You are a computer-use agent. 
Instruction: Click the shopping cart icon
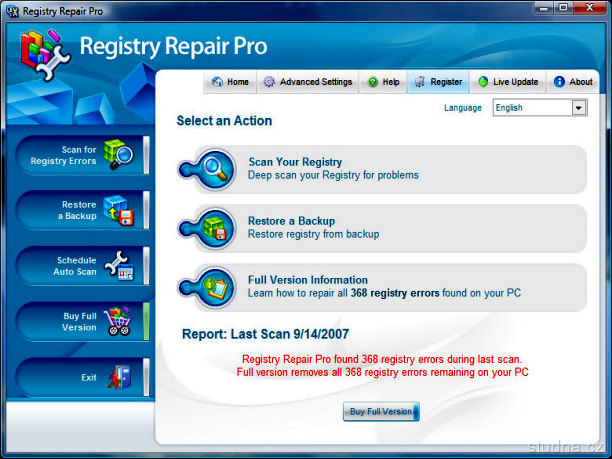click(118, 322)
